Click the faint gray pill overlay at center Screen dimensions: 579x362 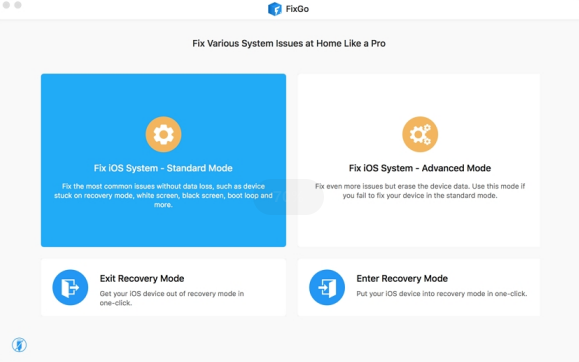pos(288,197)
